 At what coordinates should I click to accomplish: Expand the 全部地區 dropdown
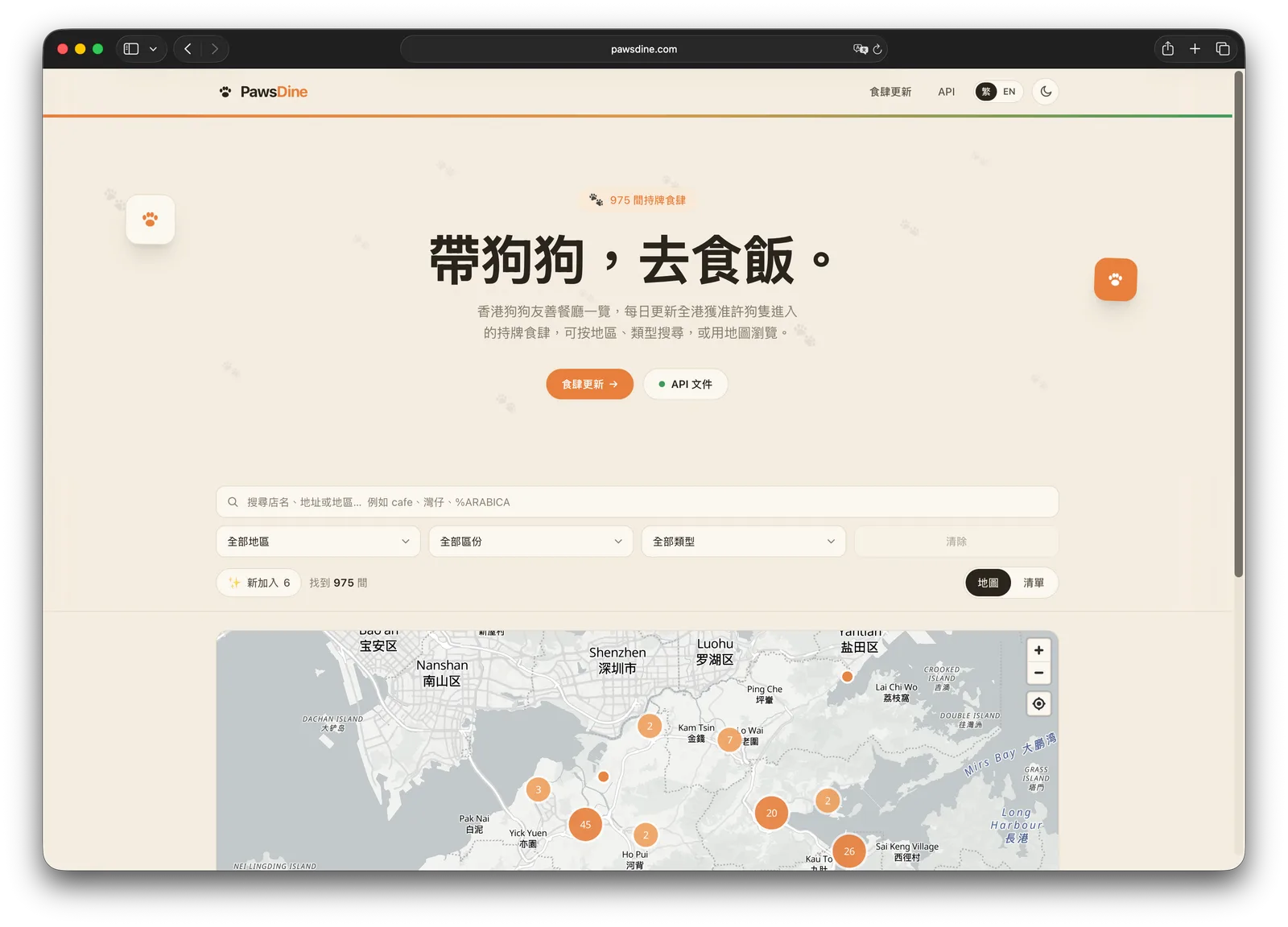coord(318,542)
